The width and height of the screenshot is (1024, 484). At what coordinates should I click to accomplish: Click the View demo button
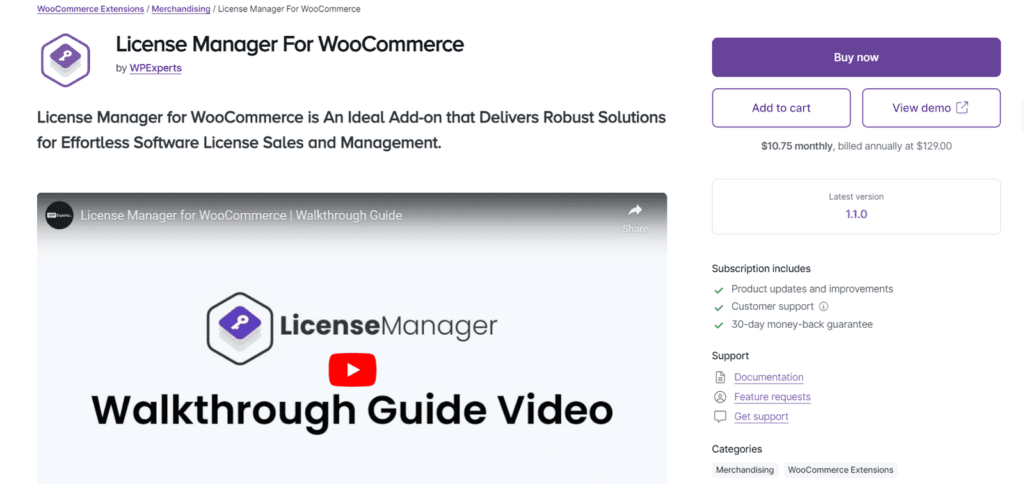931,108
